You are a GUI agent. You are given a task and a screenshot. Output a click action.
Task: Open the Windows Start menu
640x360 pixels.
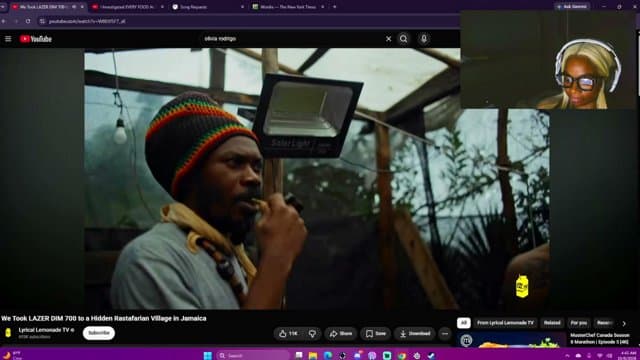coord(207,356)
